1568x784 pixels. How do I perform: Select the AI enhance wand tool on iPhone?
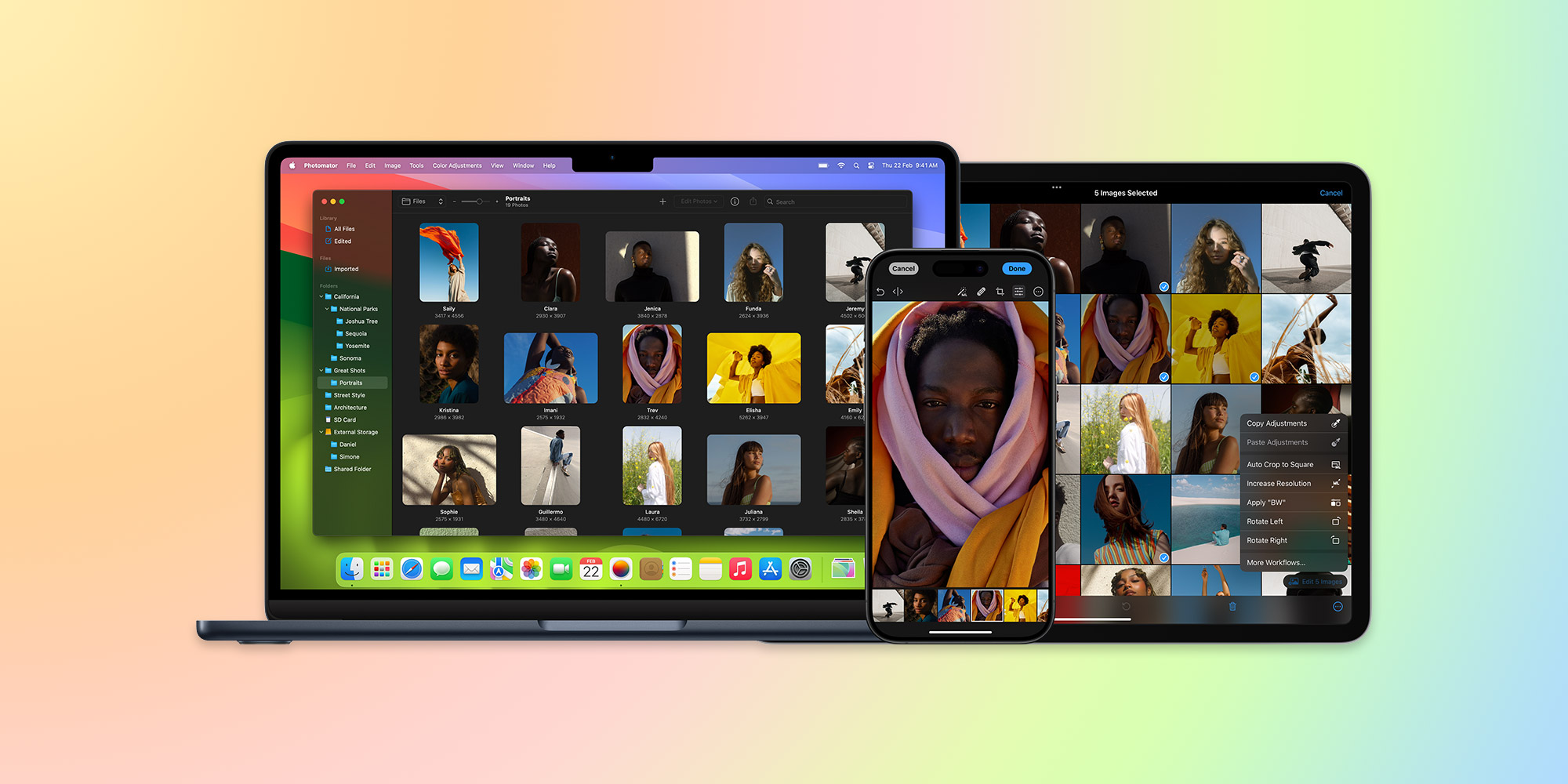point(962,291)
